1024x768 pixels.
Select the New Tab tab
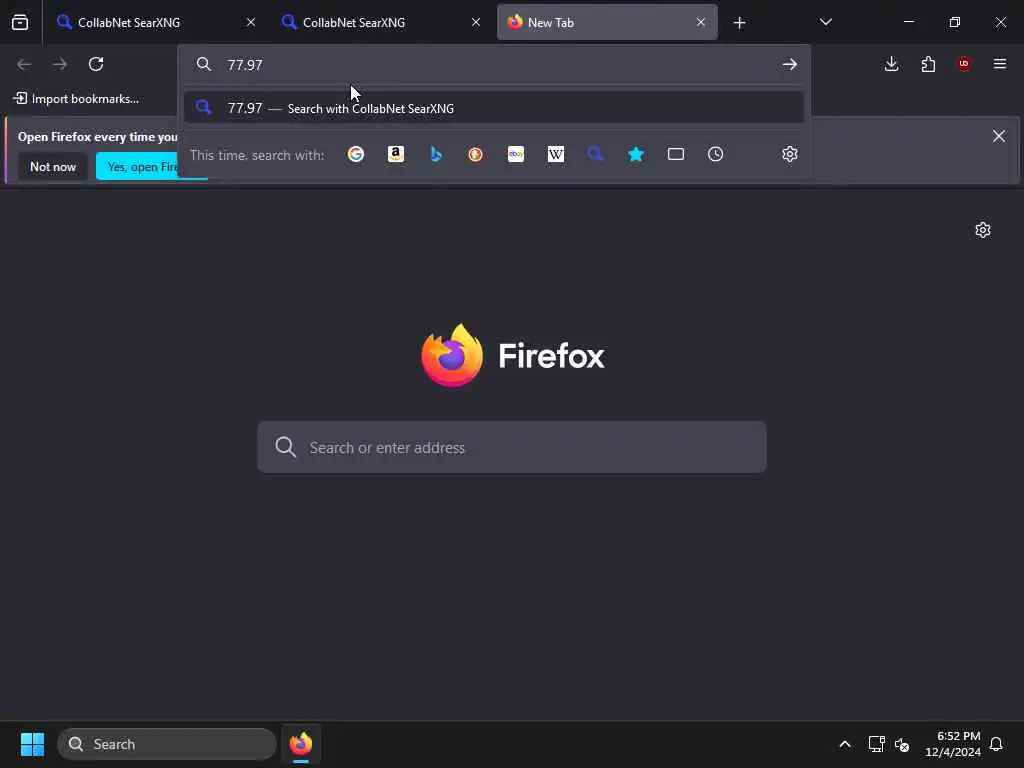(607, 22)
